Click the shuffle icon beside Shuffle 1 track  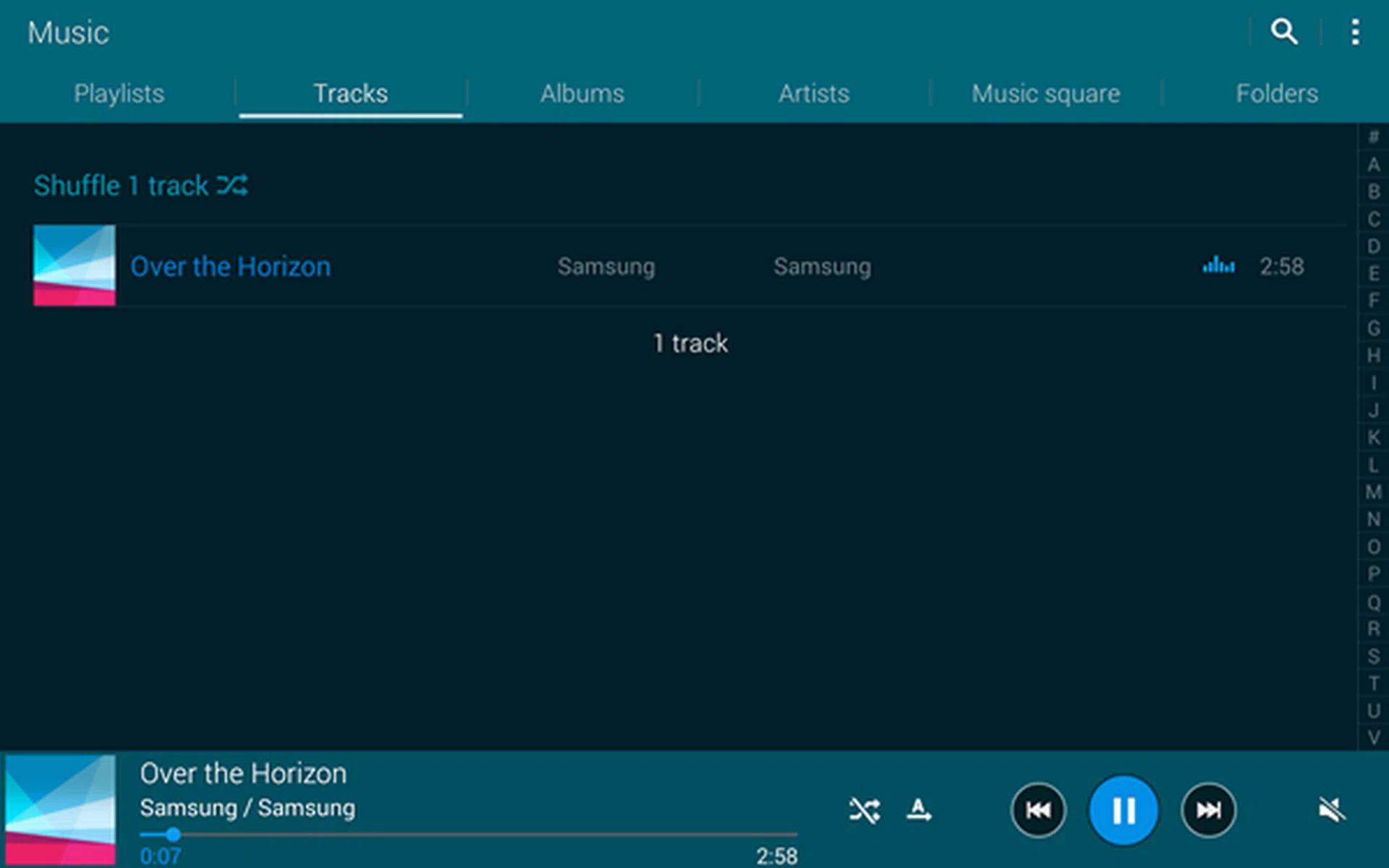232,185
